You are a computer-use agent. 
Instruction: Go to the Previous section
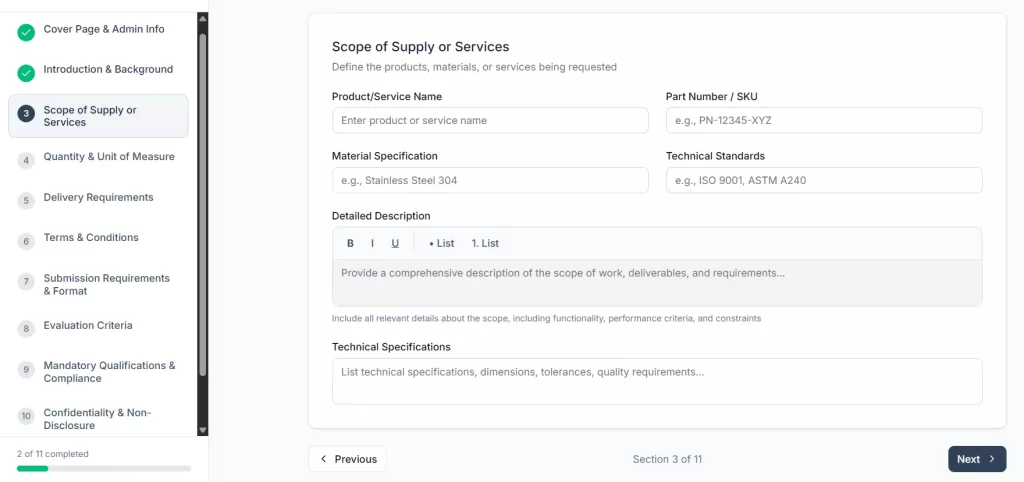[347, 459]
